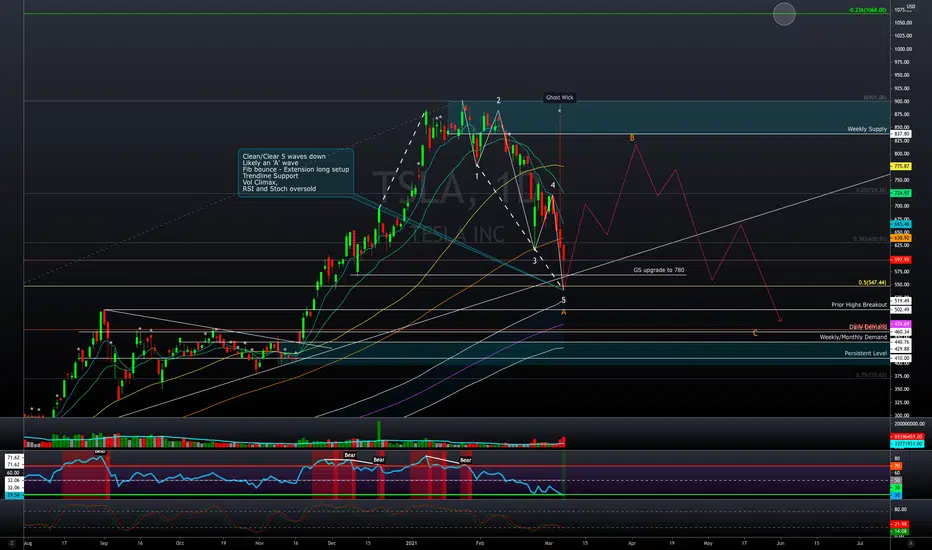
Task: Select the 'GS upgrade to 780' annotation
Action: click(x=659, y=270)
